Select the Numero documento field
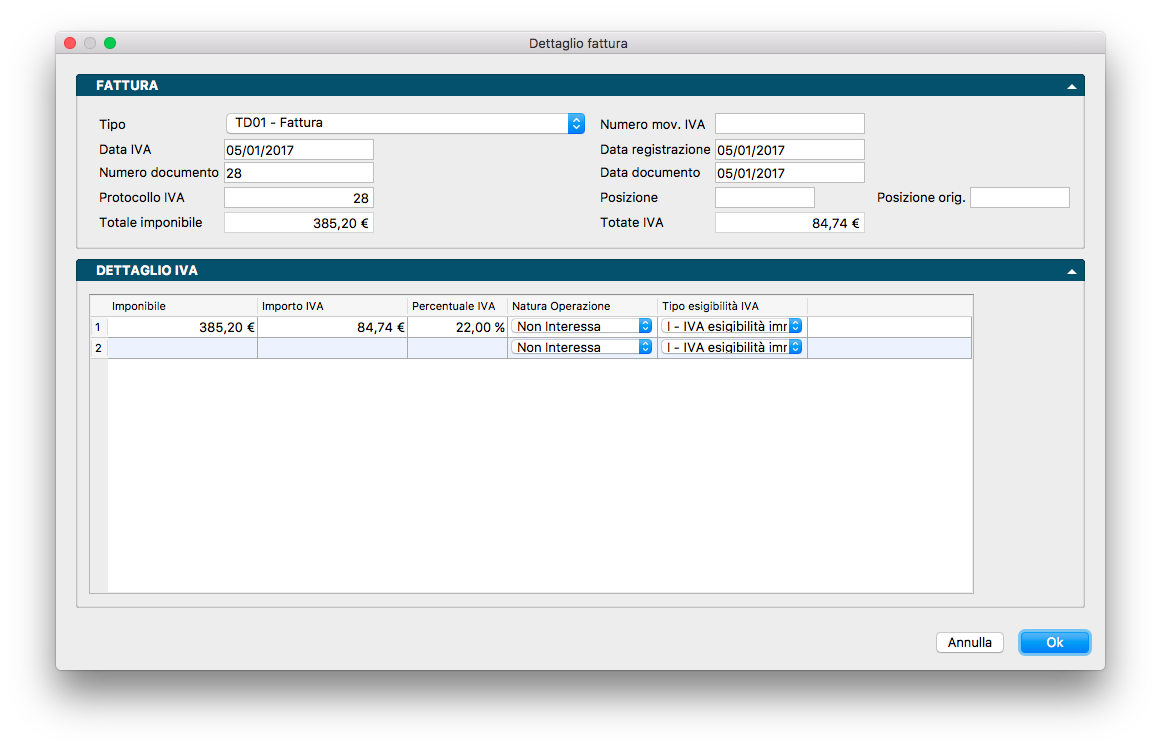 click(x=298, y=173)
